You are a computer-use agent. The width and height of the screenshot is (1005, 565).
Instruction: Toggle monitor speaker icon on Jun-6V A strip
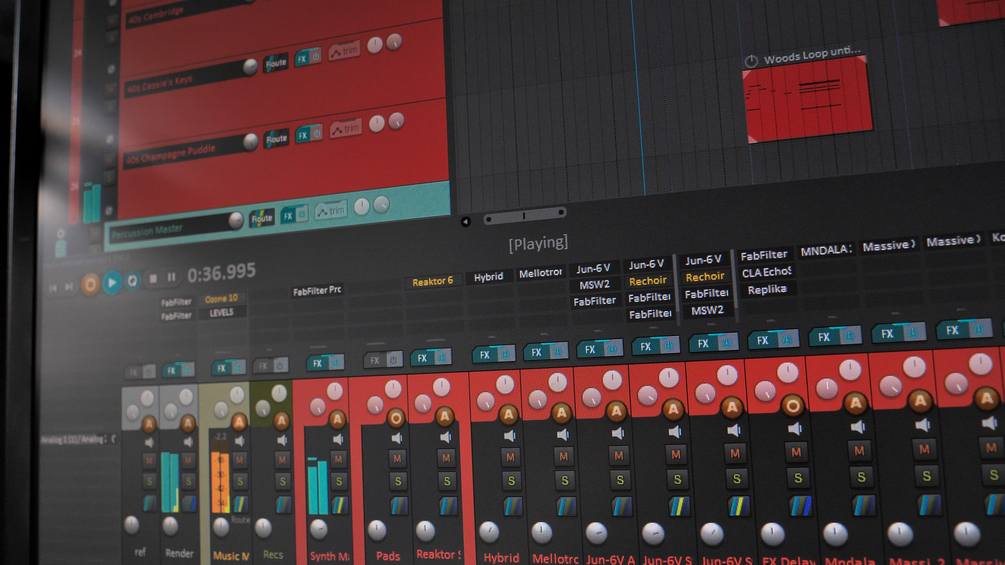pyautogui.click(x=618, y=434)
